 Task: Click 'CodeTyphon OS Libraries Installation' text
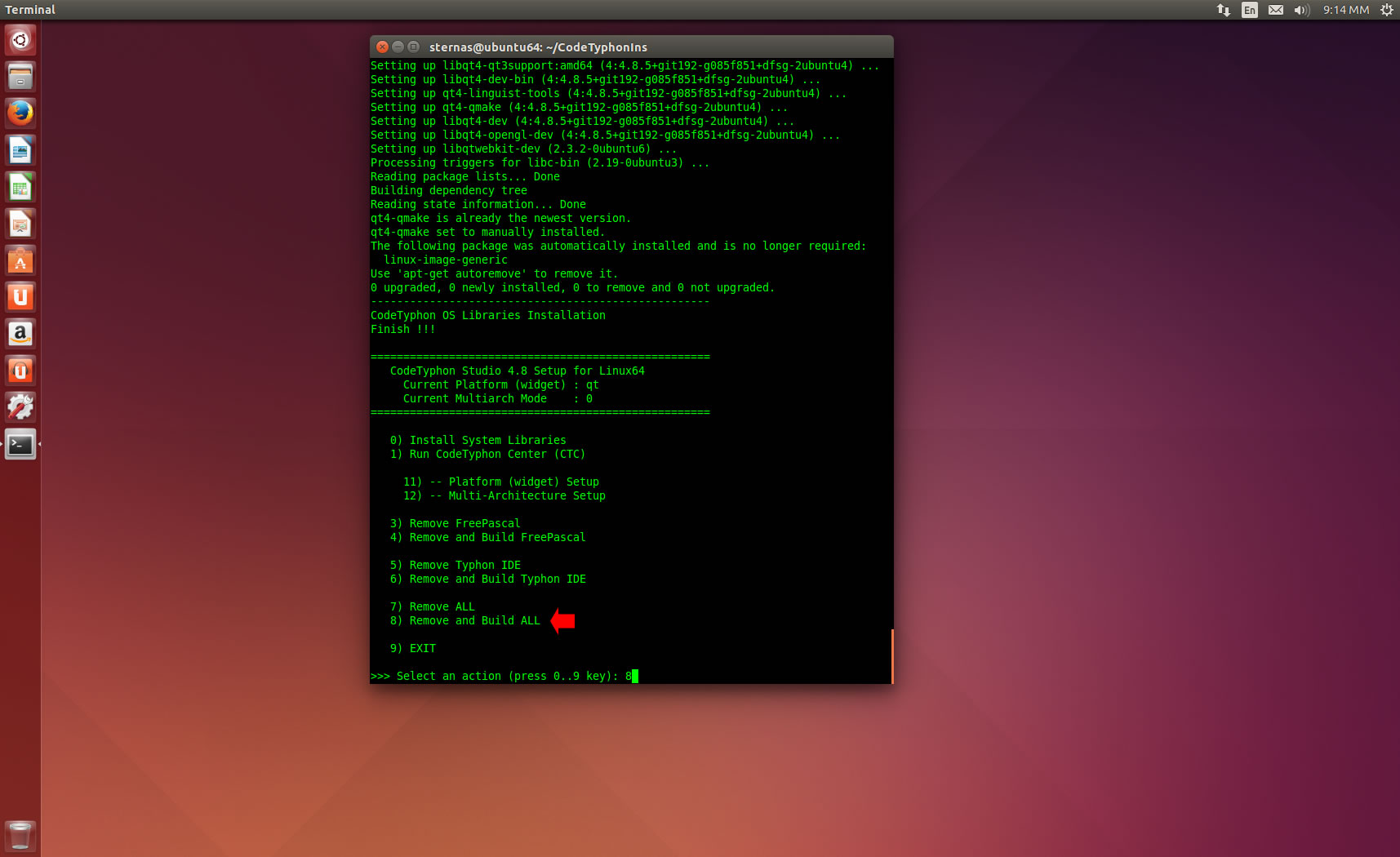tap(487, 315)
